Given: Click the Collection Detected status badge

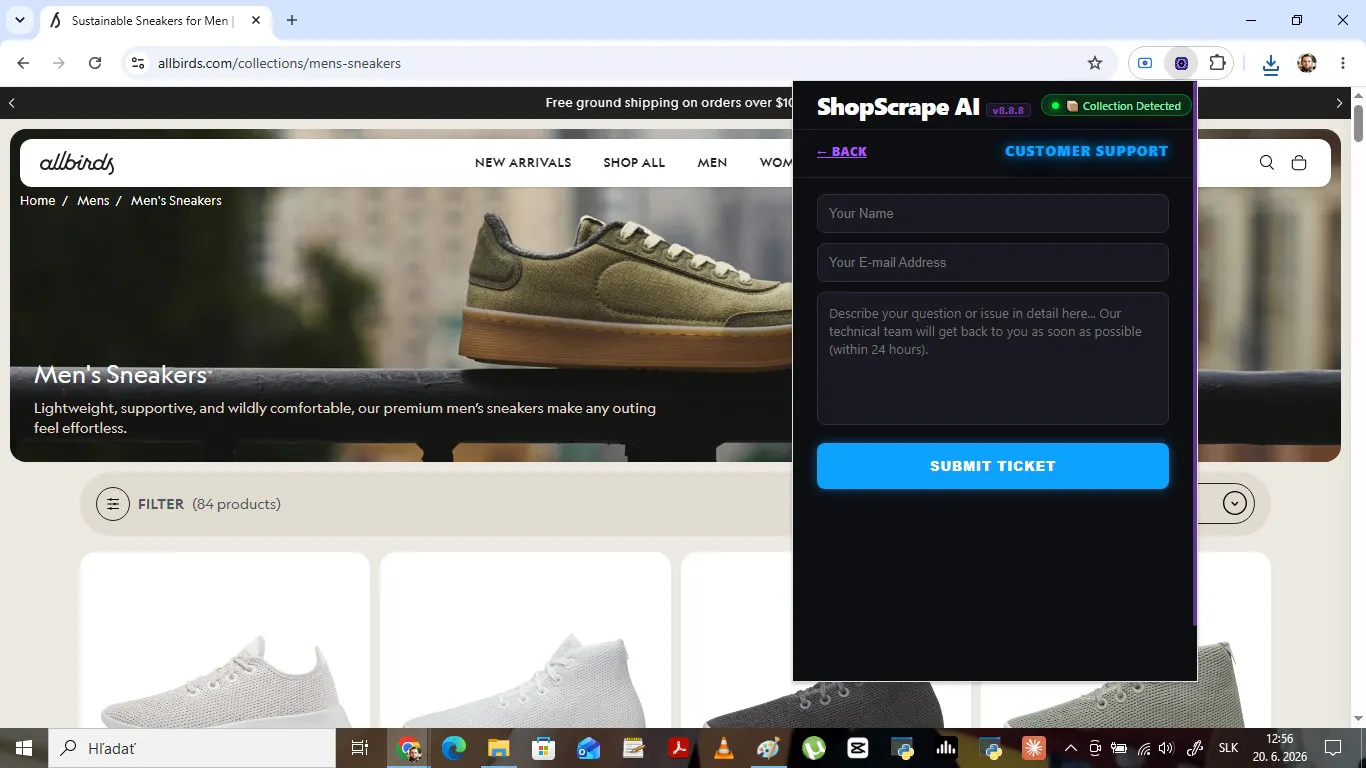Looking at the screenshot, I should [1117, 106].
